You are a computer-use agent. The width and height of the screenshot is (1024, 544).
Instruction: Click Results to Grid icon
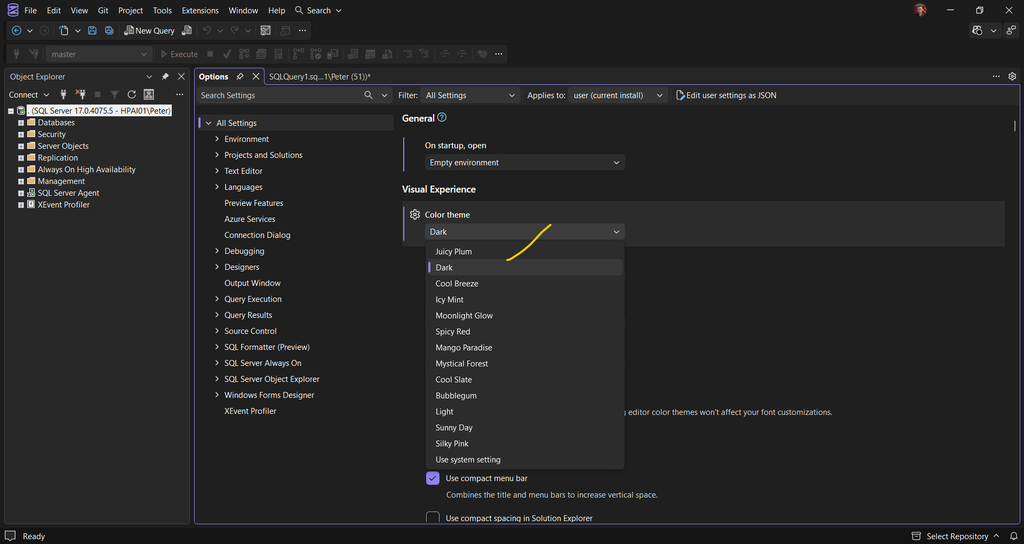(370, 54)
